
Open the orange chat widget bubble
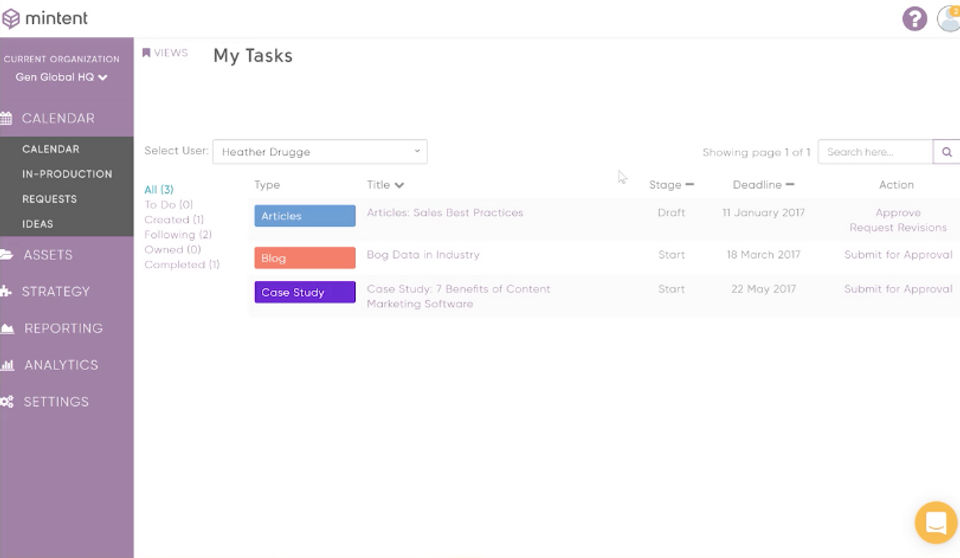pyautogui.click(x=936, y=522)
